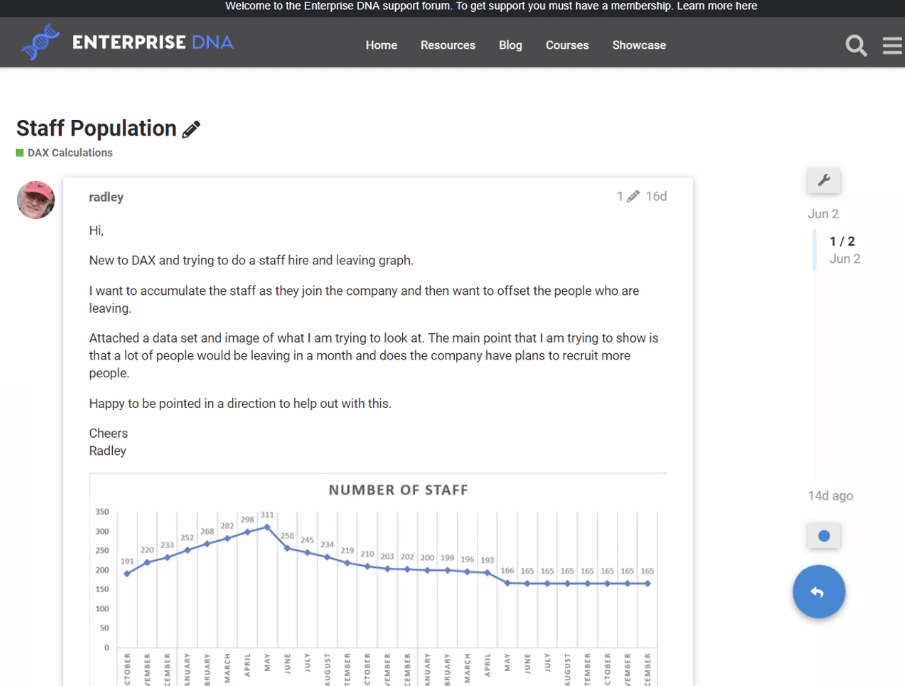Open Resources in navigation
This screenshot has height=686, width=905.
point(448,45)
